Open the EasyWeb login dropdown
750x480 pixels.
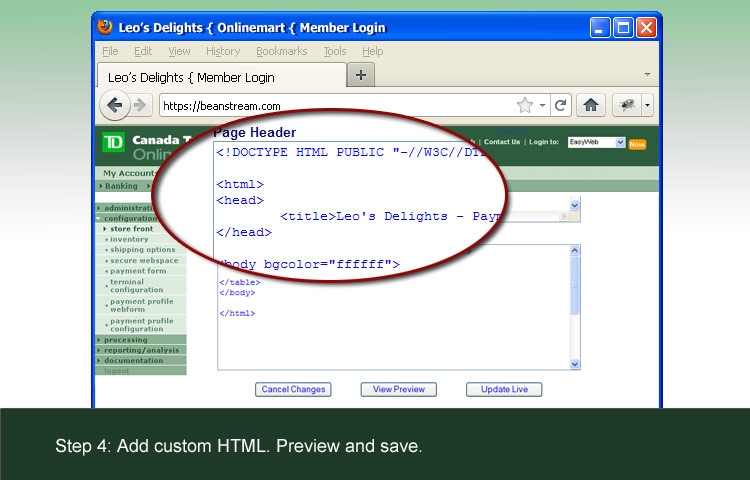point(596,142)
